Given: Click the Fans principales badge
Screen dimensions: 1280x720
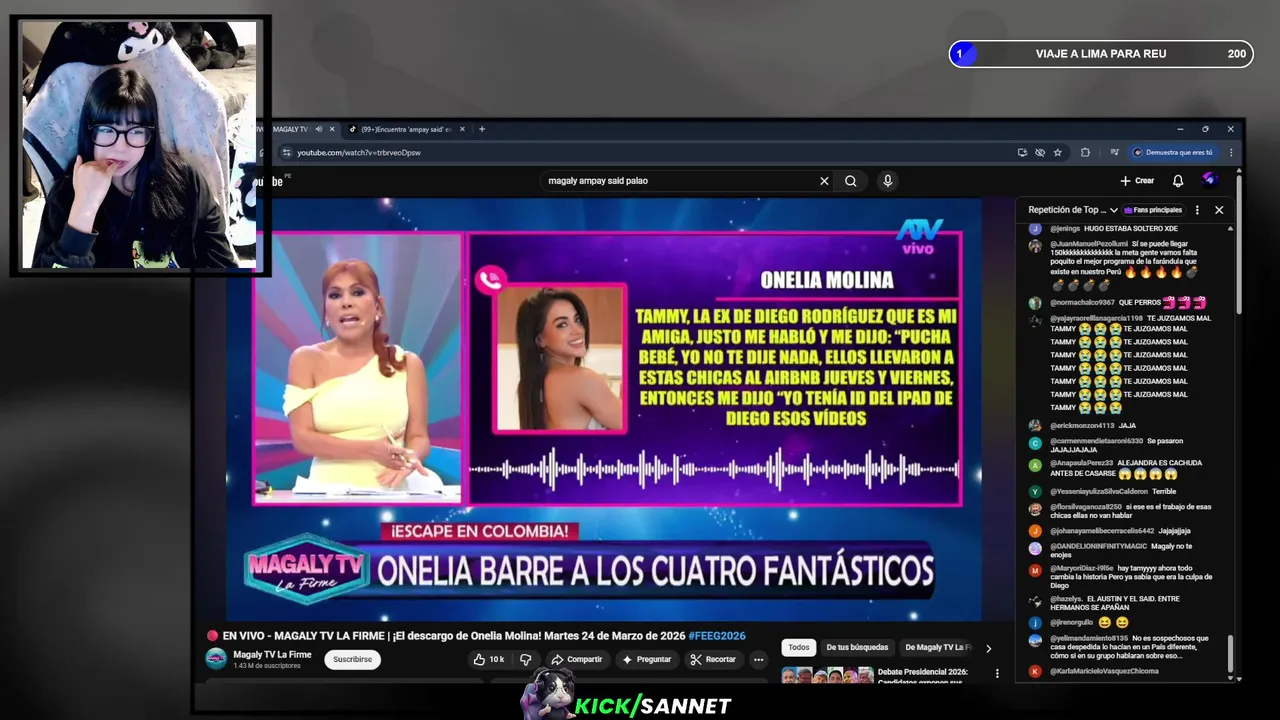Looking at the screenshot, I should point(1153,210).
